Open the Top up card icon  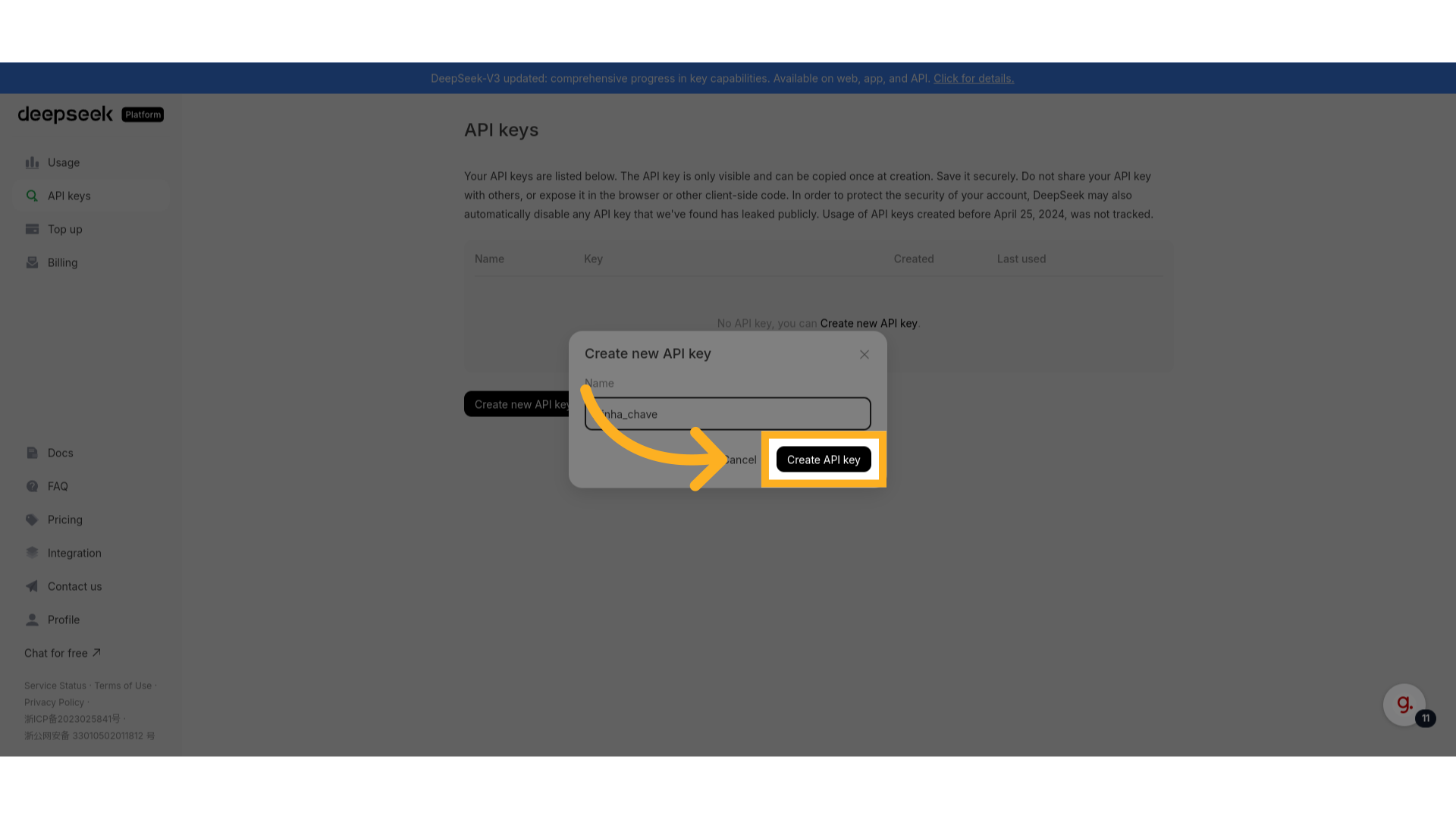(x=32, y=229)
